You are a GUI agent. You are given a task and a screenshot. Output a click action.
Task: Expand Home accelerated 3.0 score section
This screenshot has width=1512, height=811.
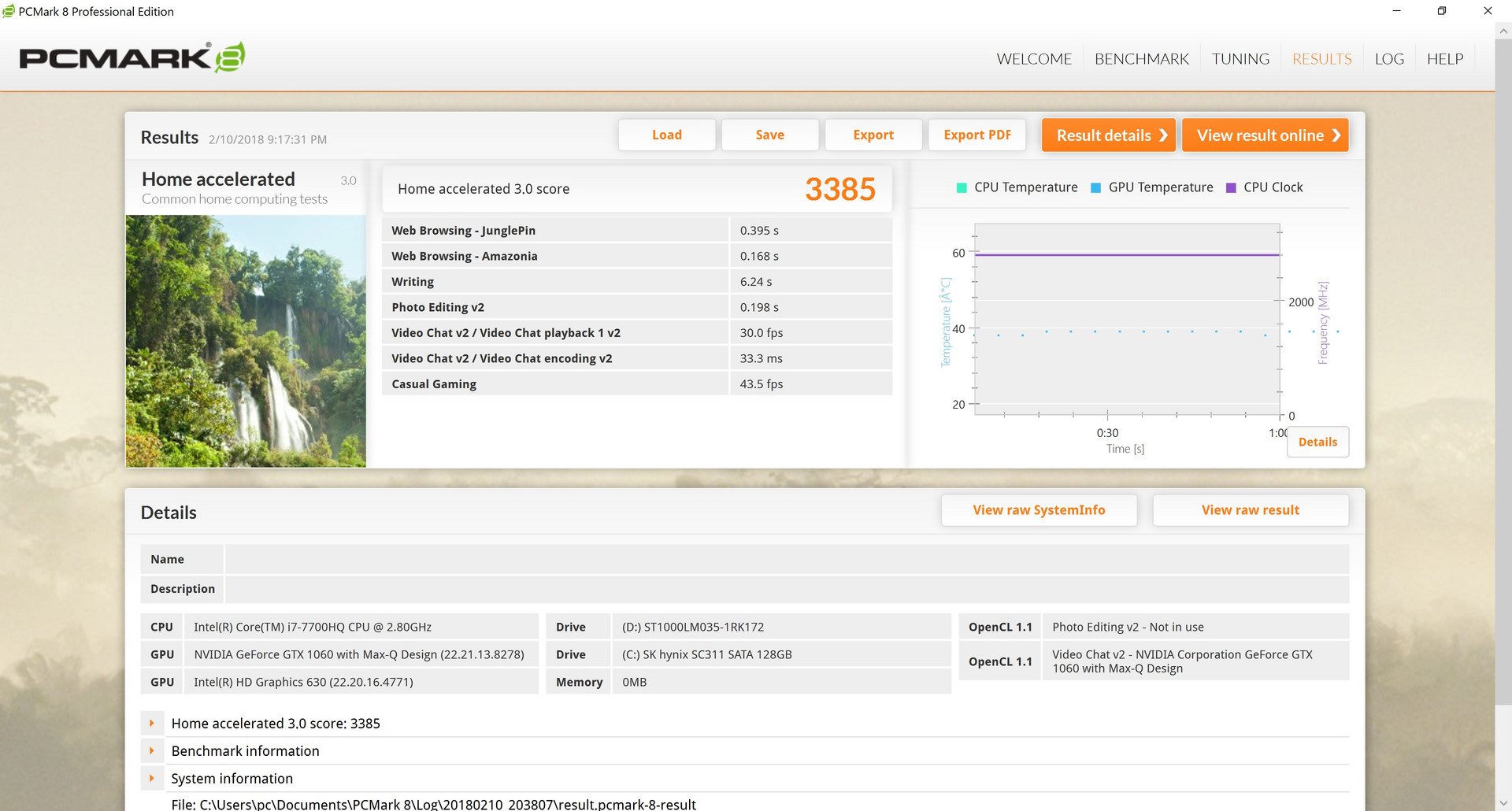coord(152,723)
